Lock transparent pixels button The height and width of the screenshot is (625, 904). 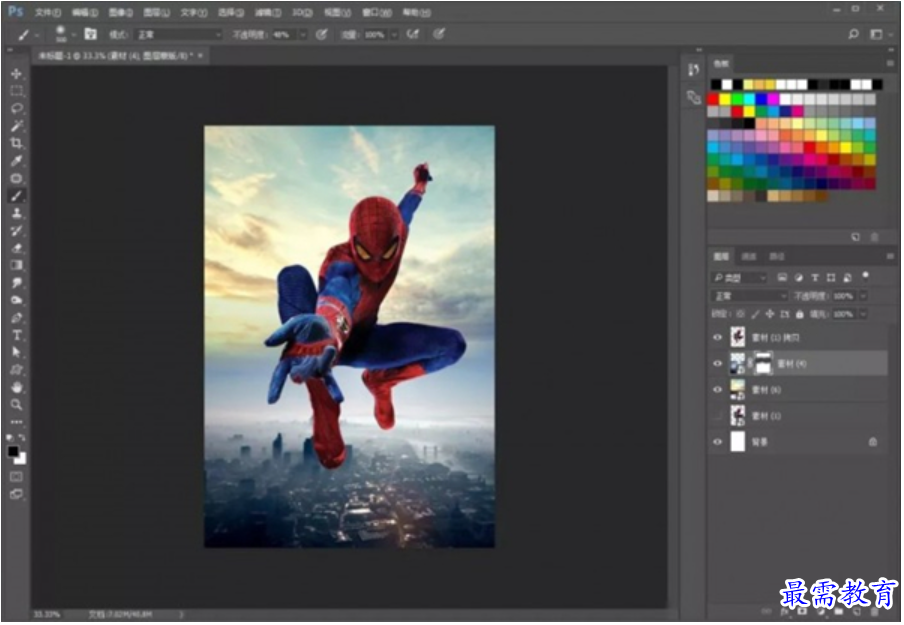pyautogui.click(x=741, y=314)
